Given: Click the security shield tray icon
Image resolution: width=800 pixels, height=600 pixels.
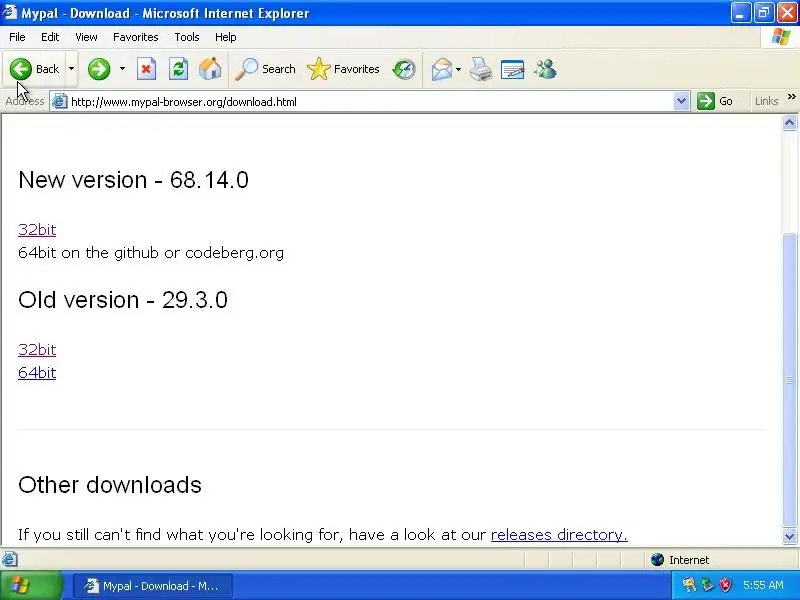Looking at the screenshot, I should click(726, 585).
